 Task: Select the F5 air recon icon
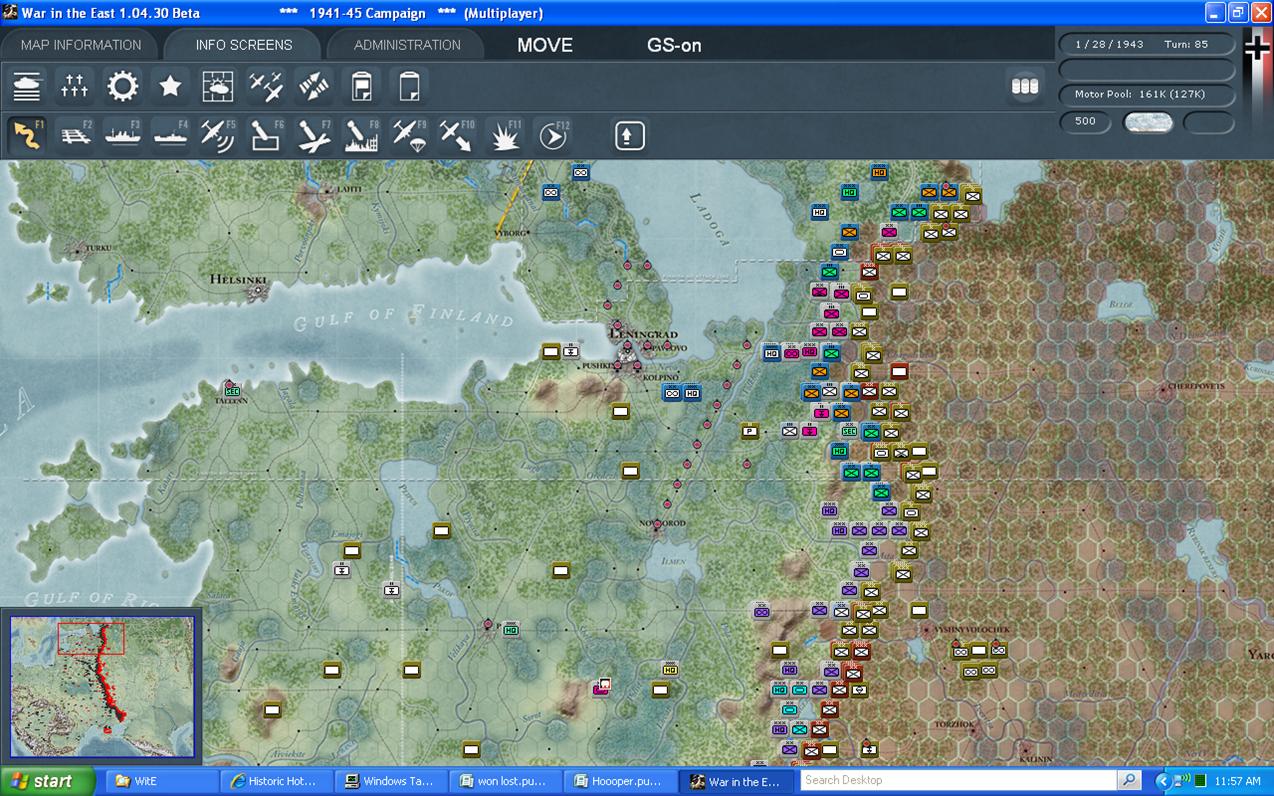pos(218,135)
